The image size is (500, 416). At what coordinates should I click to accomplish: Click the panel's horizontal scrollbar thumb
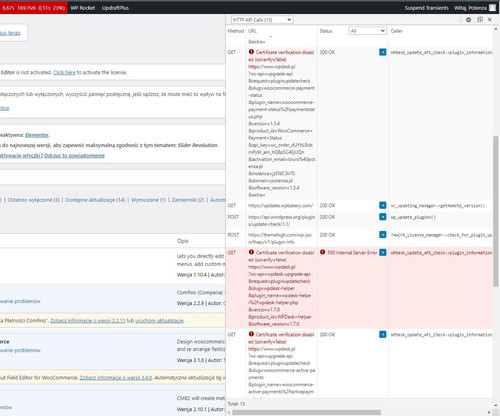tap(306, 413)
